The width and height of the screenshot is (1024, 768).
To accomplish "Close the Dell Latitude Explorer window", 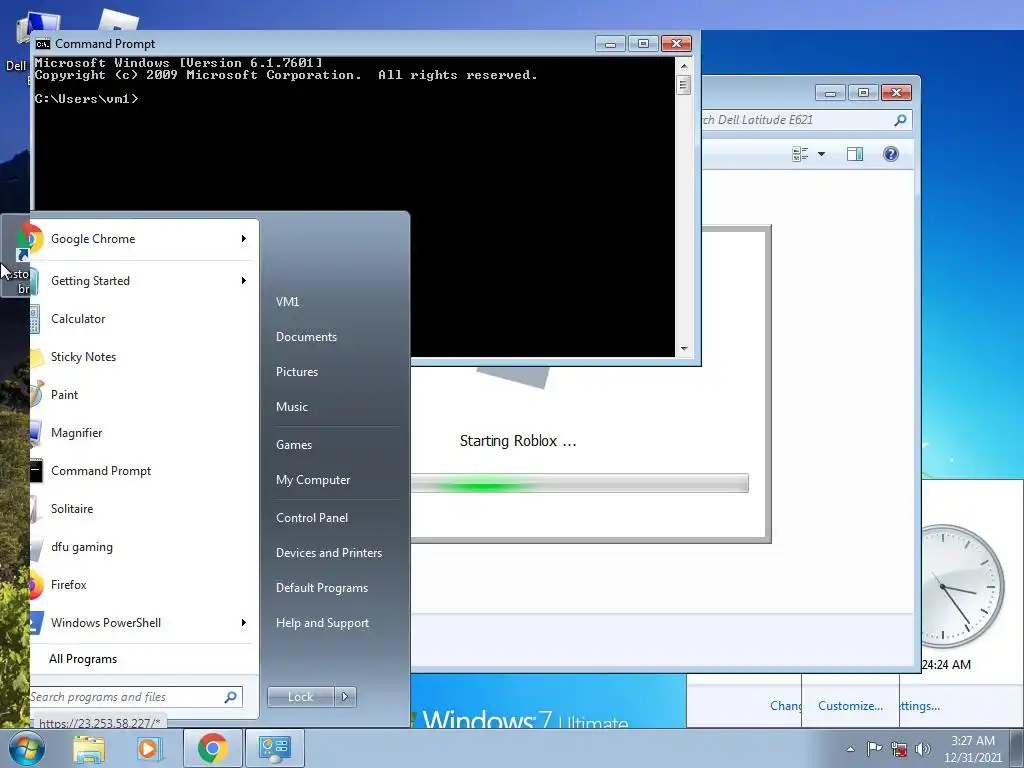I will 897,93.
